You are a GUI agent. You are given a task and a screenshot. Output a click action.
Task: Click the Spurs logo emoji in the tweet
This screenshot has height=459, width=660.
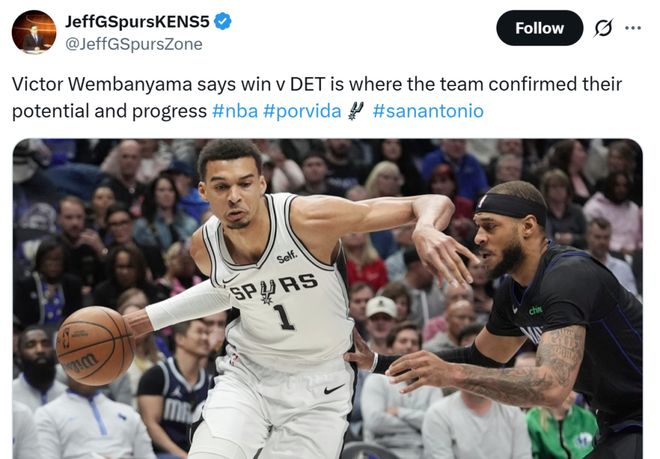pos(356,111)
